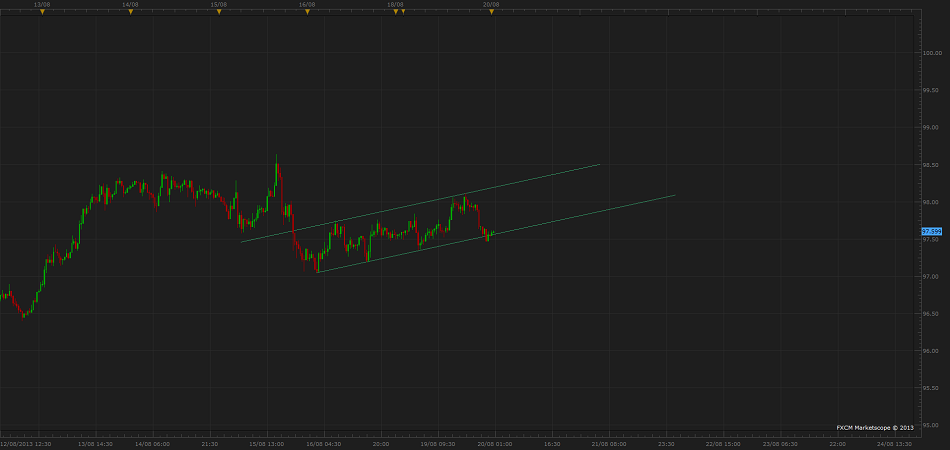This screenshot has height=450, width=950.
Task: Click the 18/08 date label at top
Action: pos(396,4)
